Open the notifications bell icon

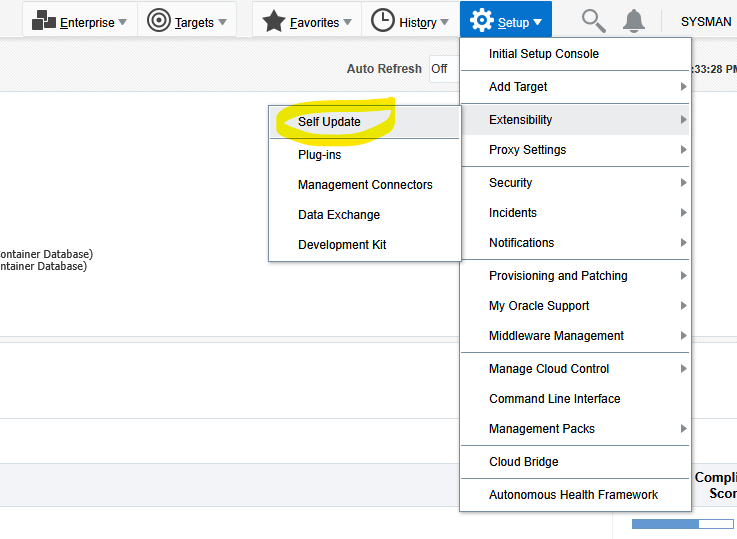[x=634, y=21]
